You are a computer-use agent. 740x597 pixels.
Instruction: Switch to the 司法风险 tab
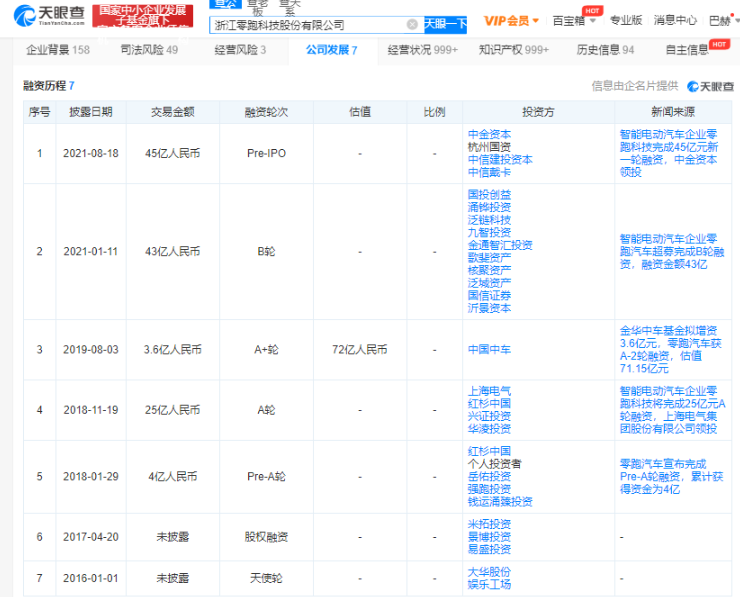coord(149,49)
